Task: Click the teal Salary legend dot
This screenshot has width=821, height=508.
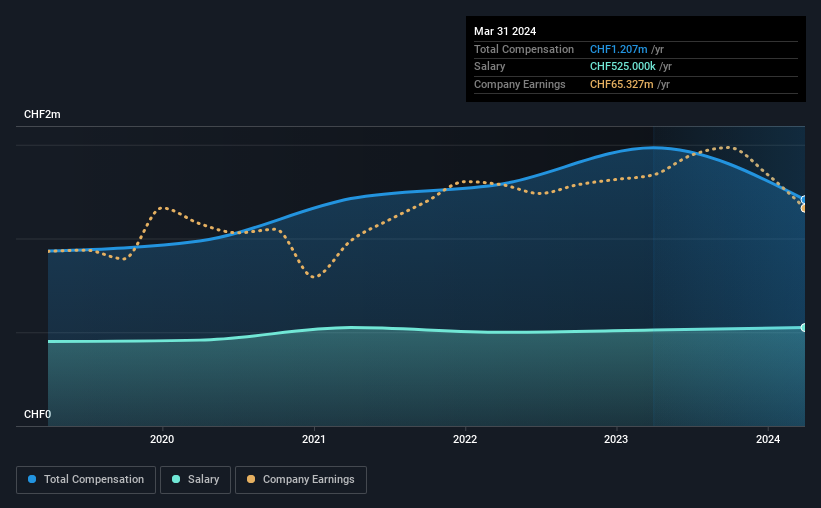Action: [x=176, y=479]
